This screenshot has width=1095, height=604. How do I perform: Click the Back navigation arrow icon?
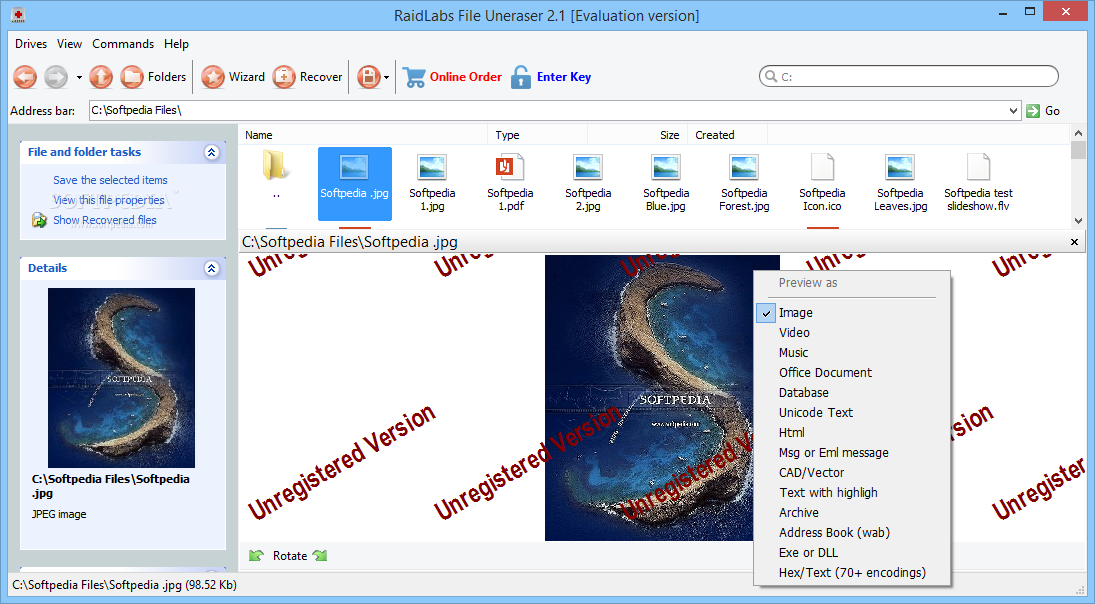pyautogui.click(x=25, y=77)
